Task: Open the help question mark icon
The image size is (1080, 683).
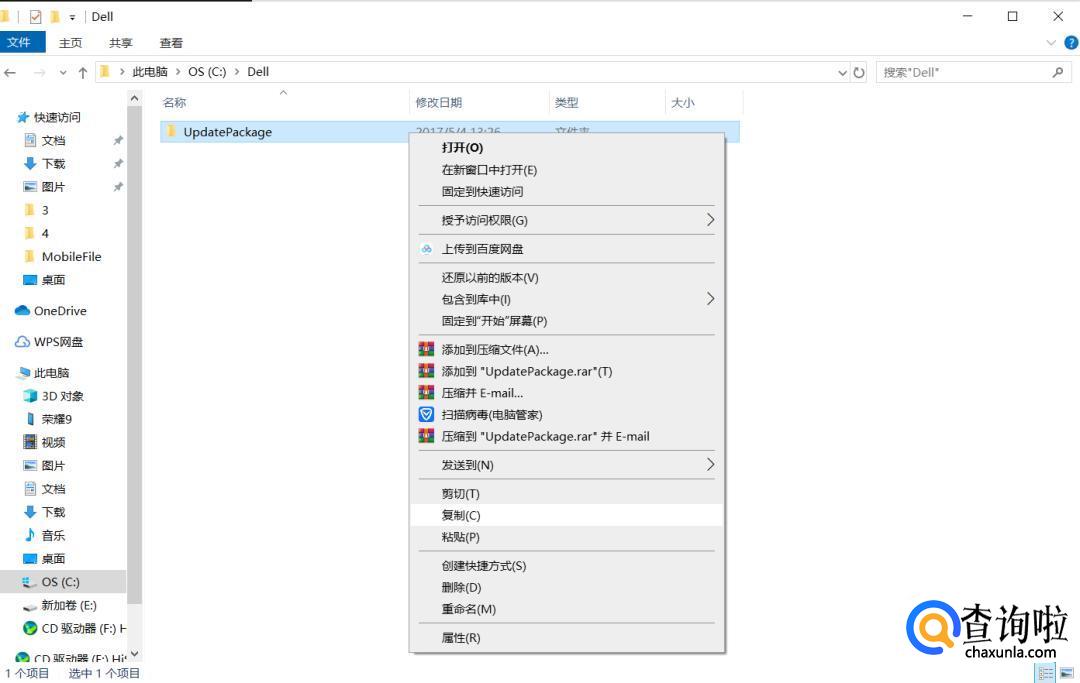Action: [x=1071, y=43]
